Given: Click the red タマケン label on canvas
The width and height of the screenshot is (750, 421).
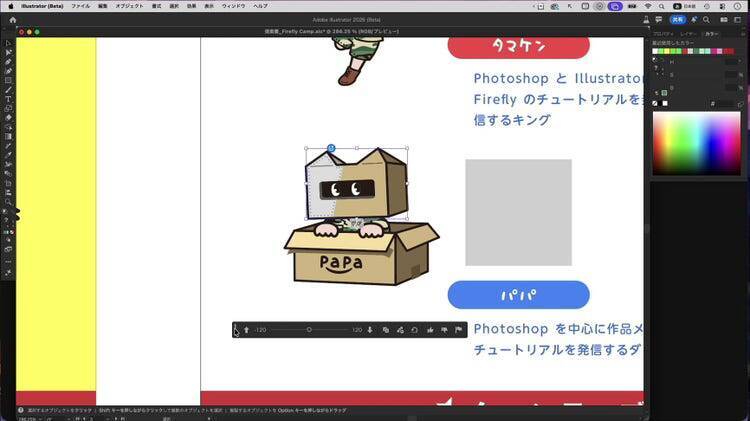Looking at the screenshot, I should click(518, 46).
